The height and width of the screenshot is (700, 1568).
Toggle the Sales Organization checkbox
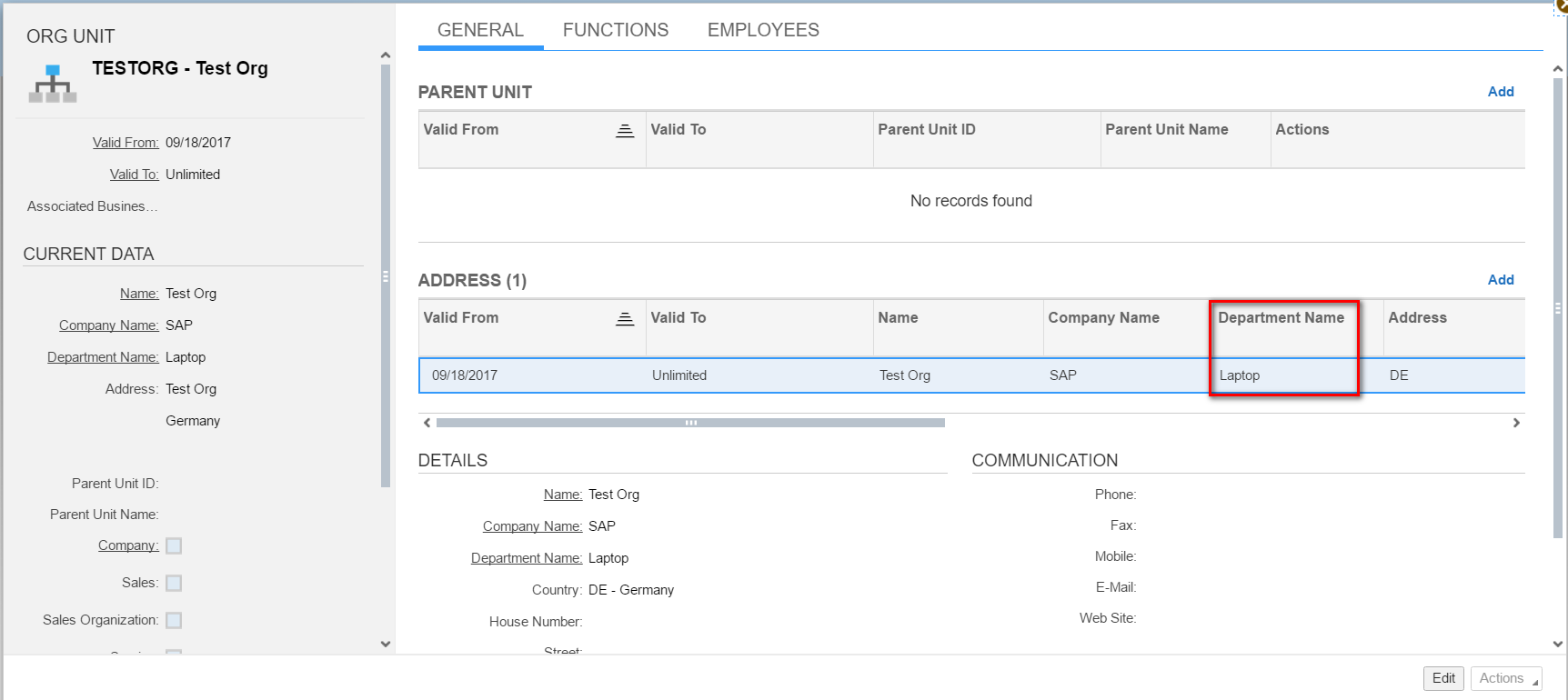pyautogui.click(x=174, y=620)
